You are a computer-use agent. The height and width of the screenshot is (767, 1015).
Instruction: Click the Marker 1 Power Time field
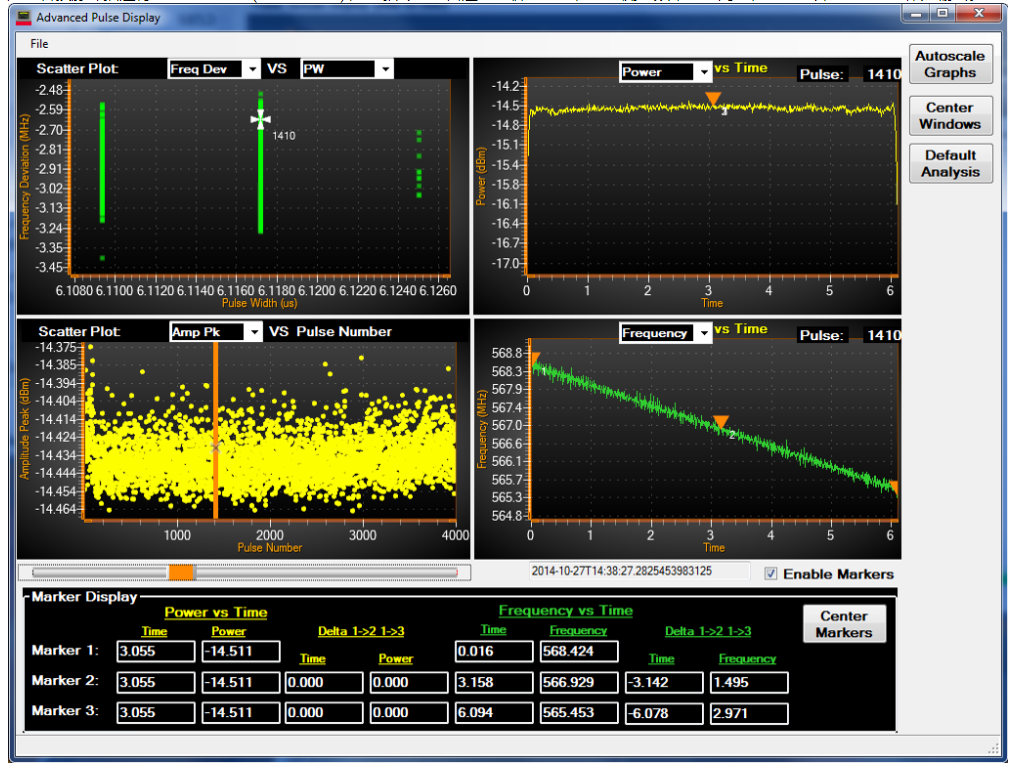coord(155,652)
